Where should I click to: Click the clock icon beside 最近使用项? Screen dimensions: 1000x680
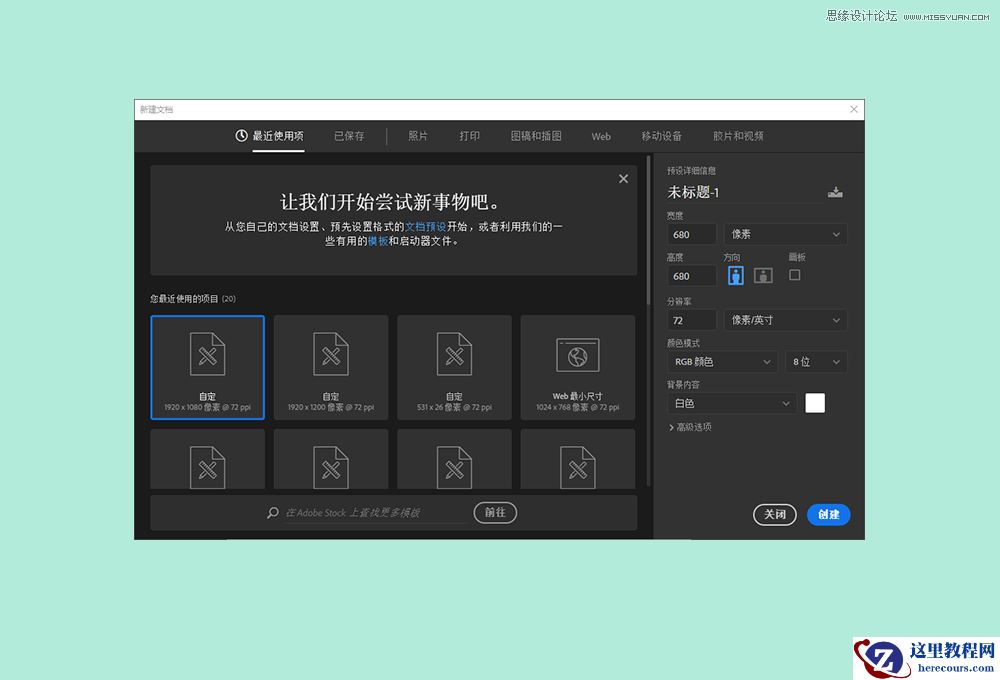[240, 136]
